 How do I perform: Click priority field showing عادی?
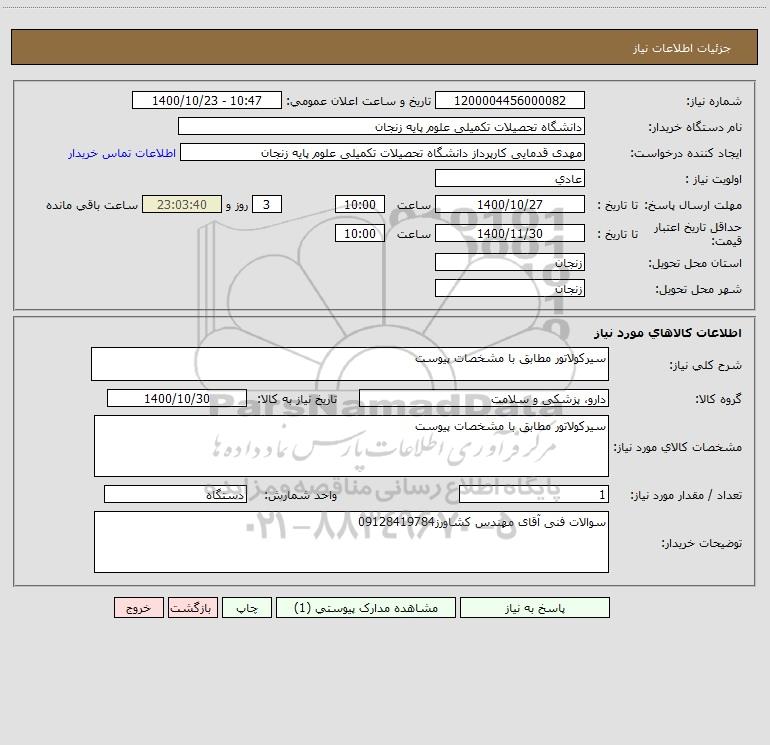click(510, 178)
